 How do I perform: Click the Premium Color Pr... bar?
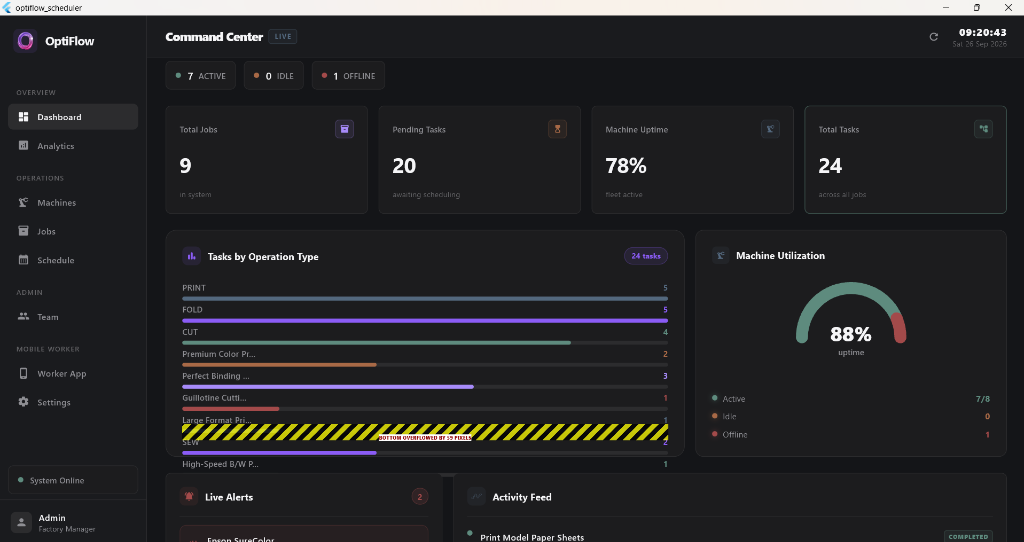coord(424,365)
